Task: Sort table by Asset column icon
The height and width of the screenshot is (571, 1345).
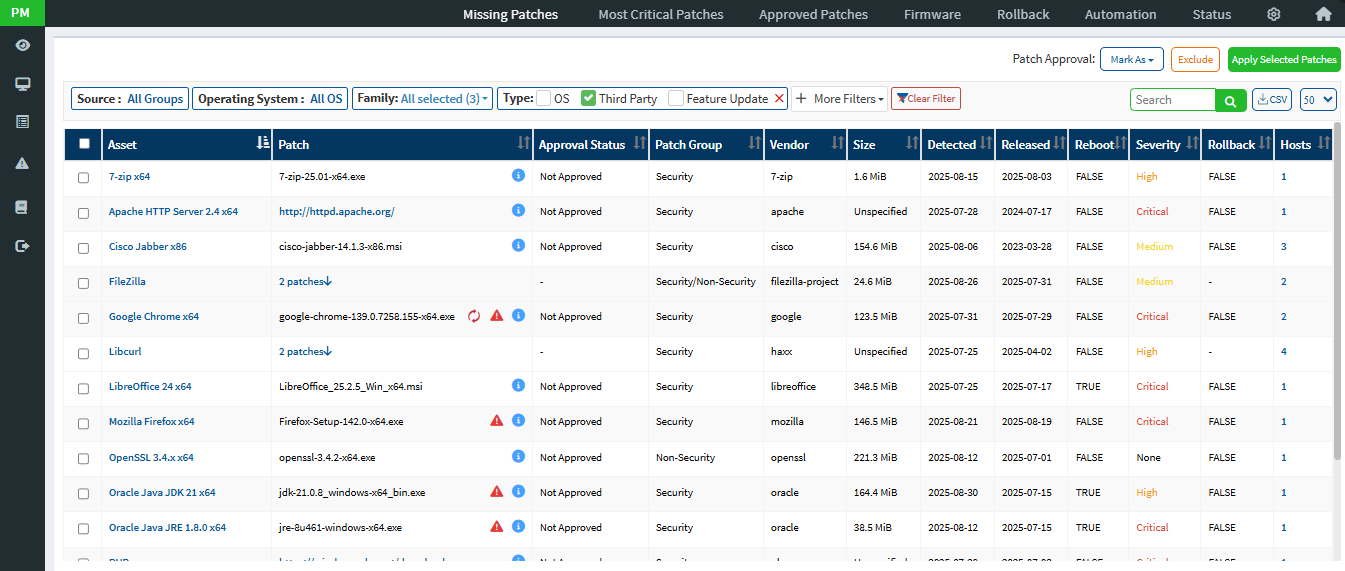Action: click(x=263, y=144)
